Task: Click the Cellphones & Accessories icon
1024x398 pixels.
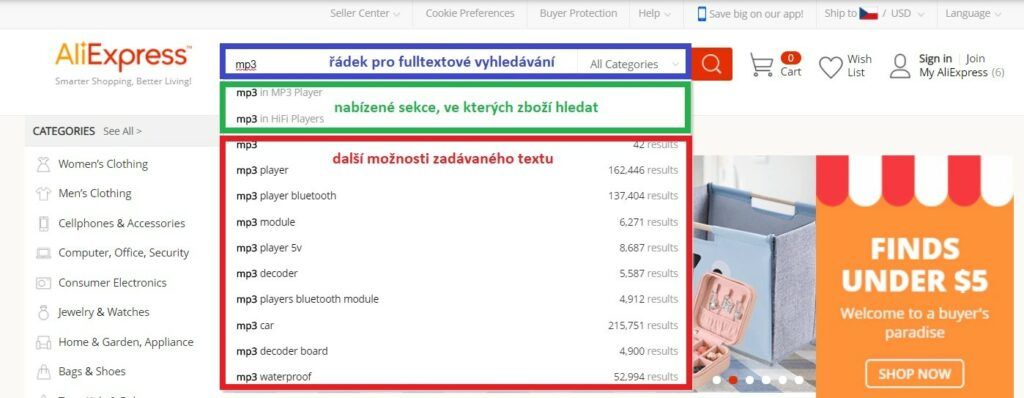Action: (x=44, y=224)
